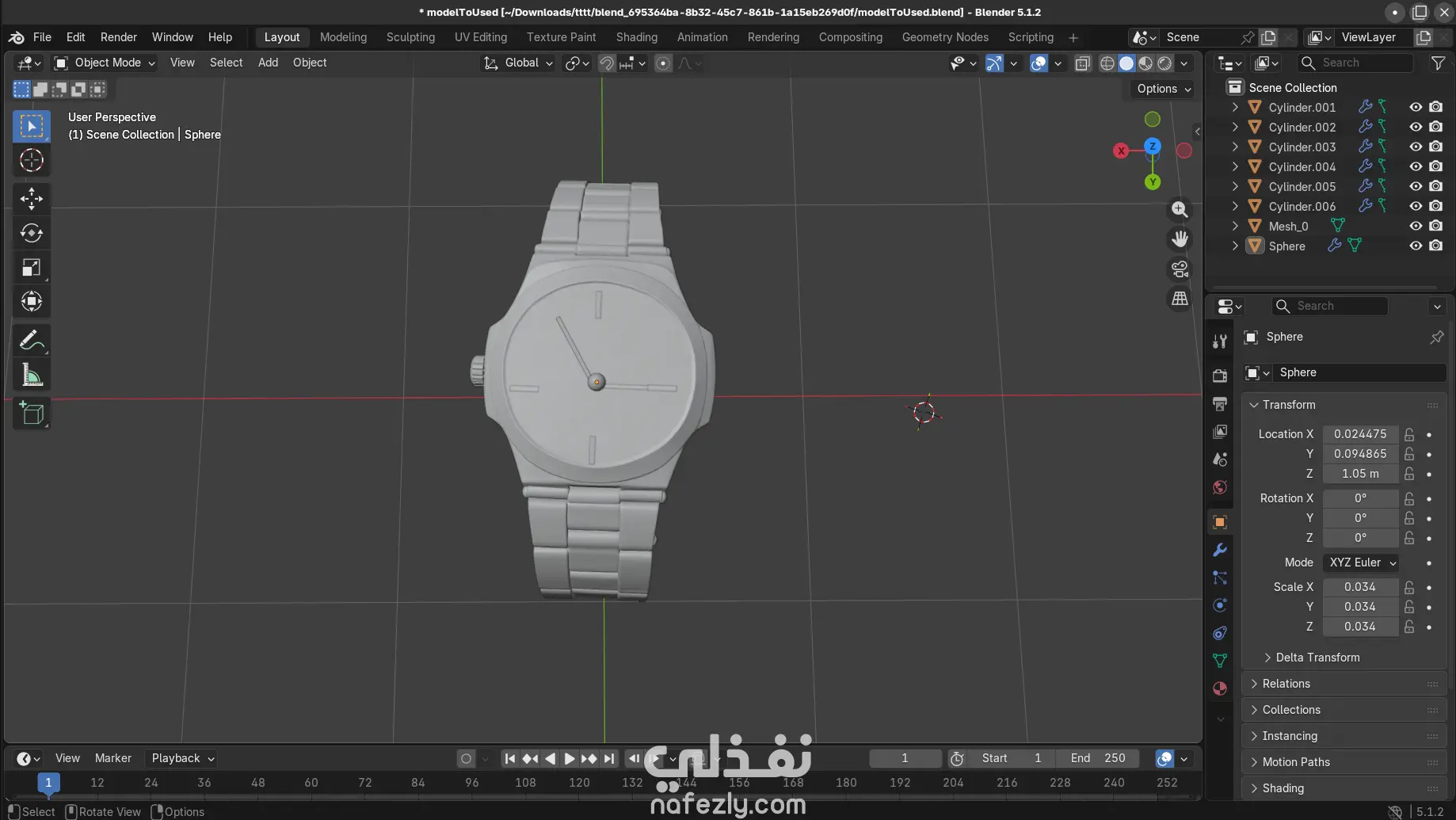The image size is (1456, 820).
Task: Switch to wireframe viewport shading
Action: point(1107,63)
